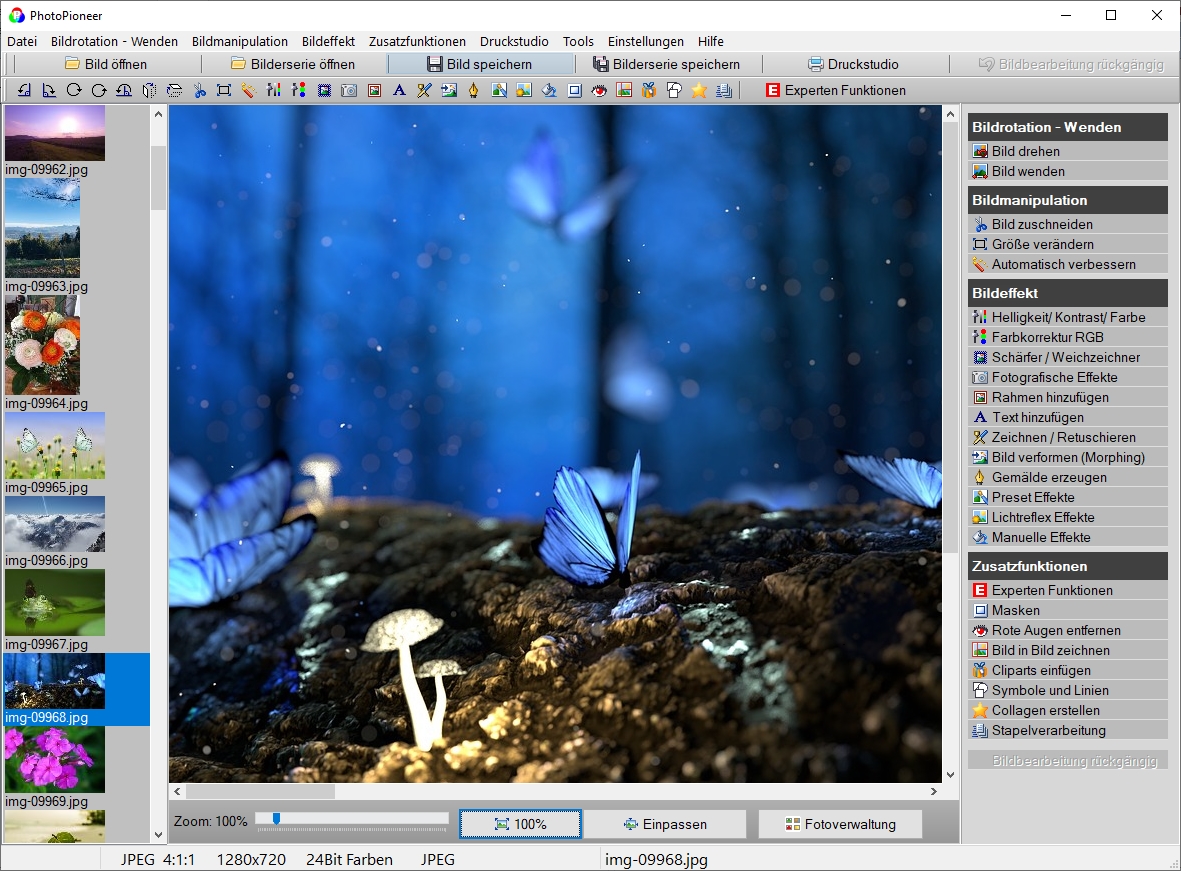This screenshot has height=871, width=1181.
Task: Click the zoom slider handle
Action: 276,819
